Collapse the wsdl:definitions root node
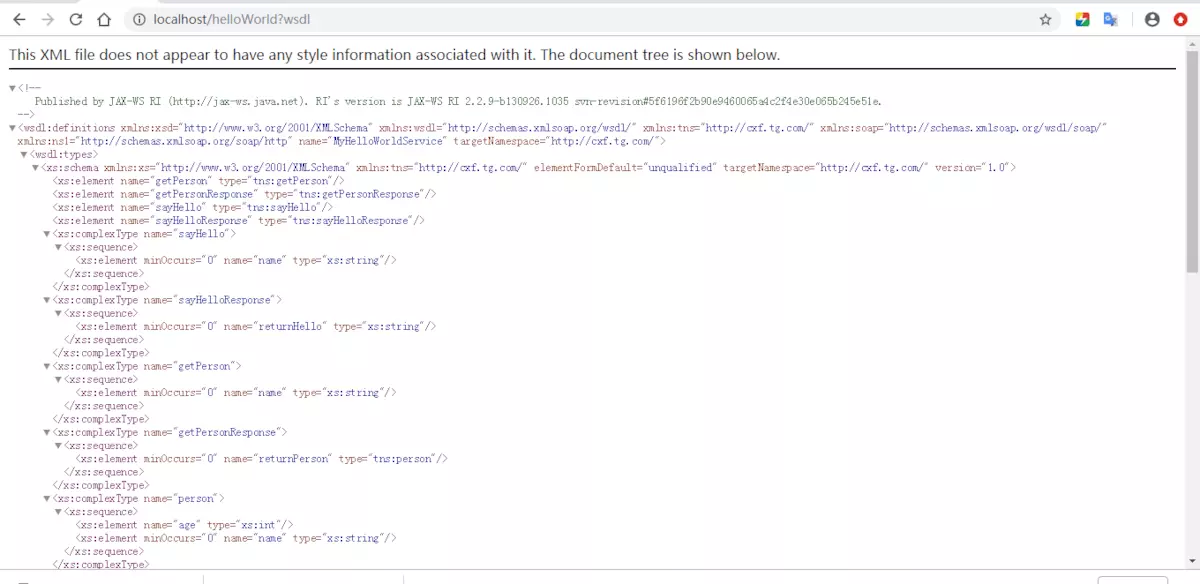1200x584 pixels. [13, 129]
